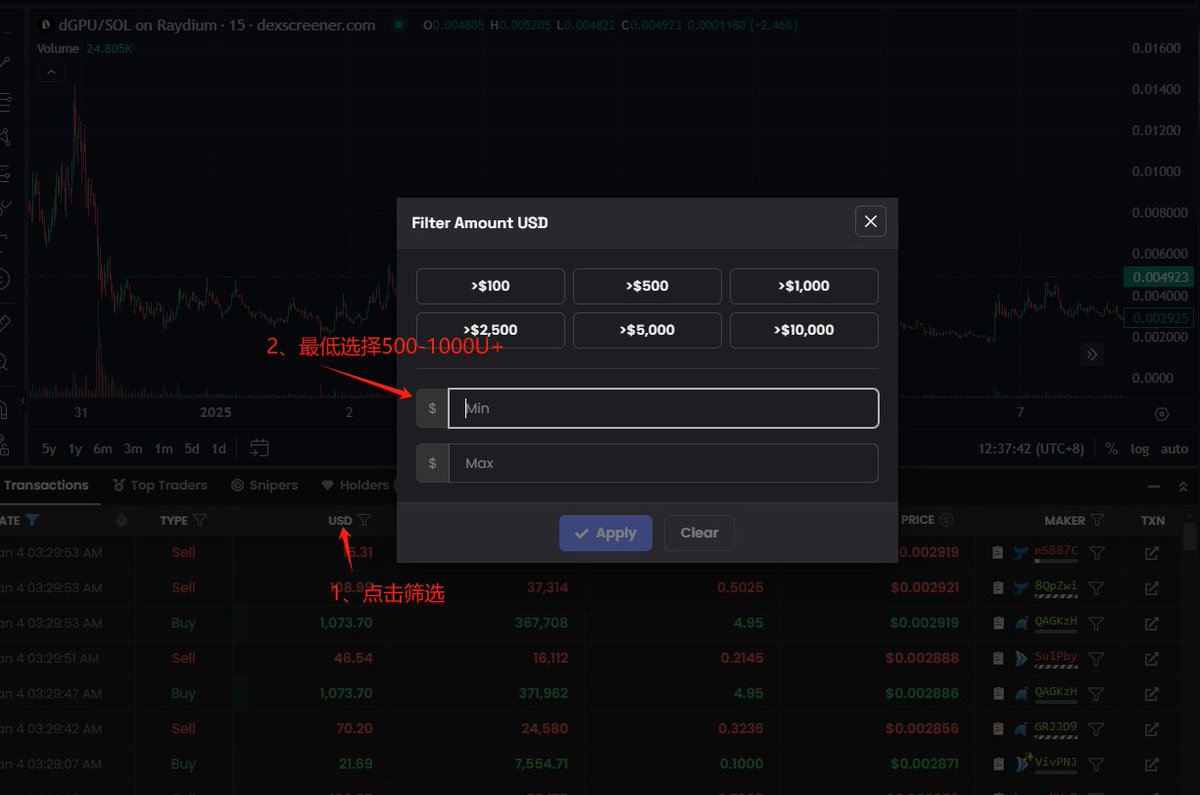Select the >$2,500 preset filter
Viewport: 1200px width, 795px height.
coord(490,330)
